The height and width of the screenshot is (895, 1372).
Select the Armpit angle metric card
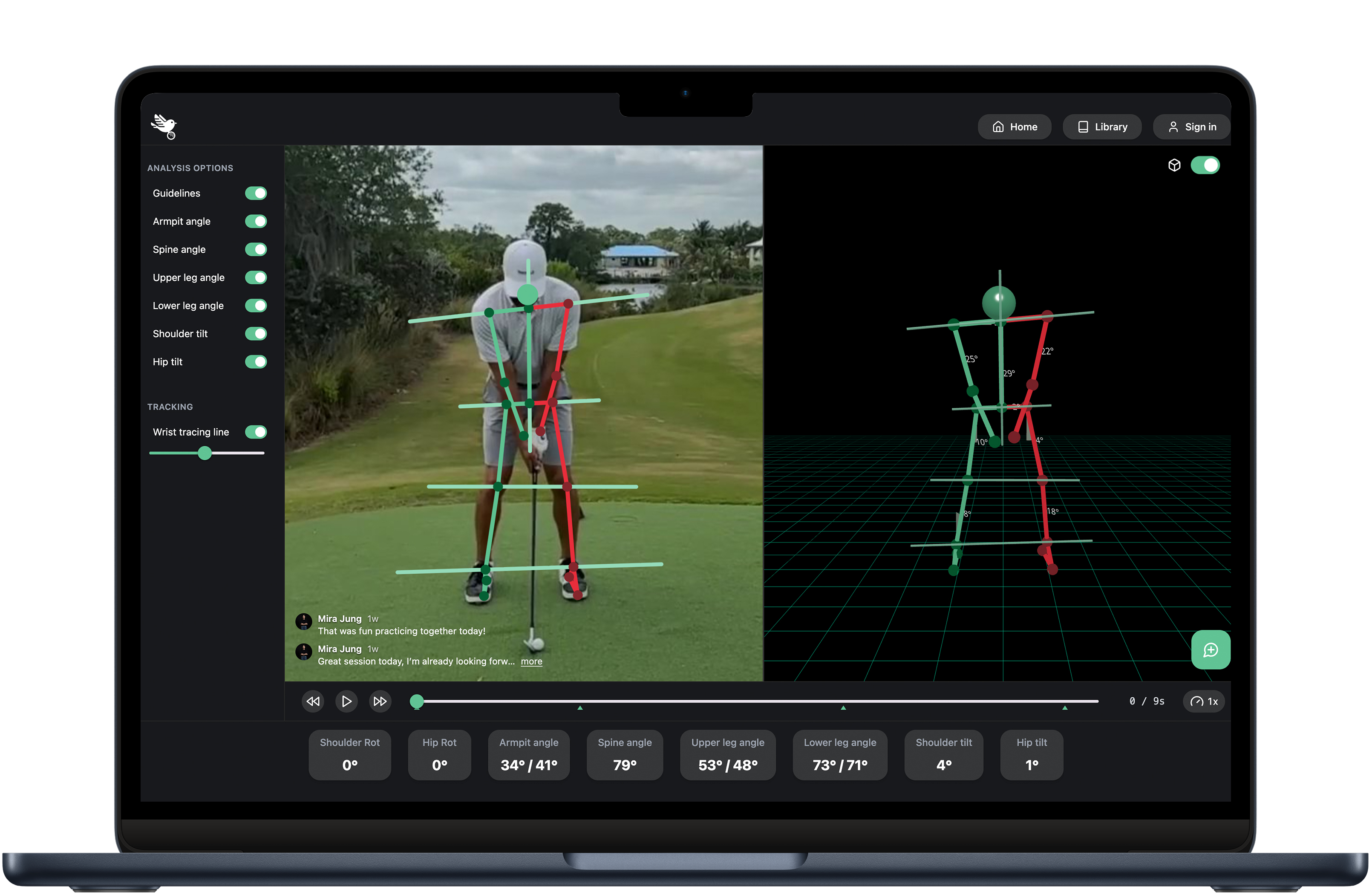pos(528,755)
